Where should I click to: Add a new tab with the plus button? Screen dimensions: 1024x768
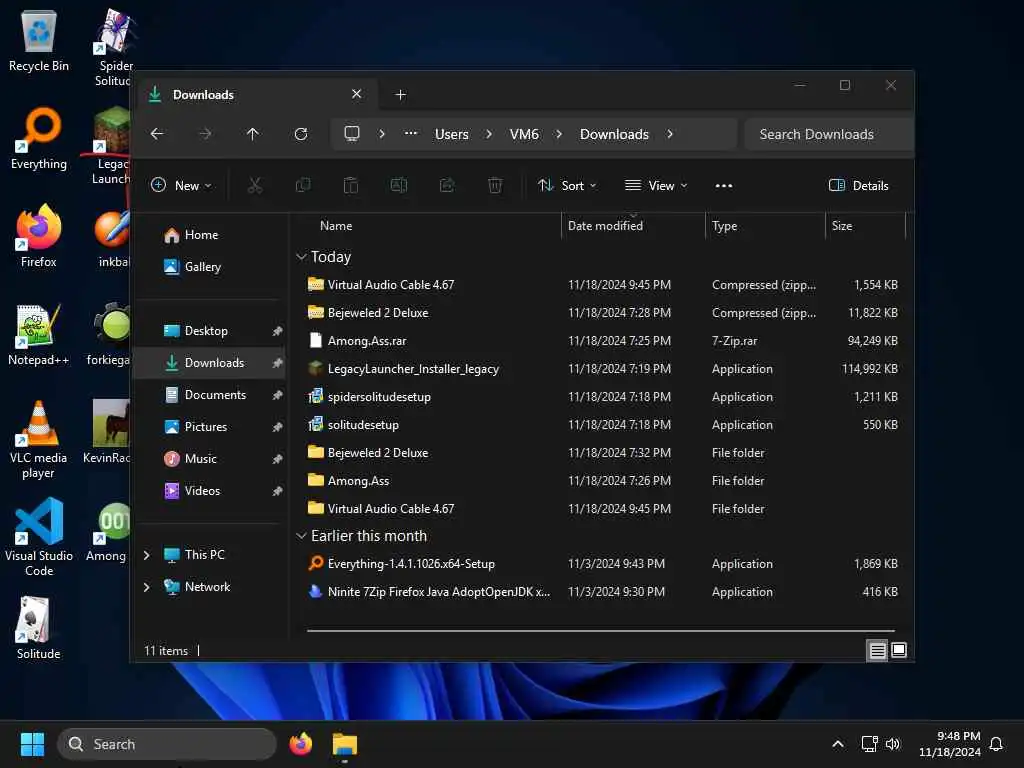400,95
